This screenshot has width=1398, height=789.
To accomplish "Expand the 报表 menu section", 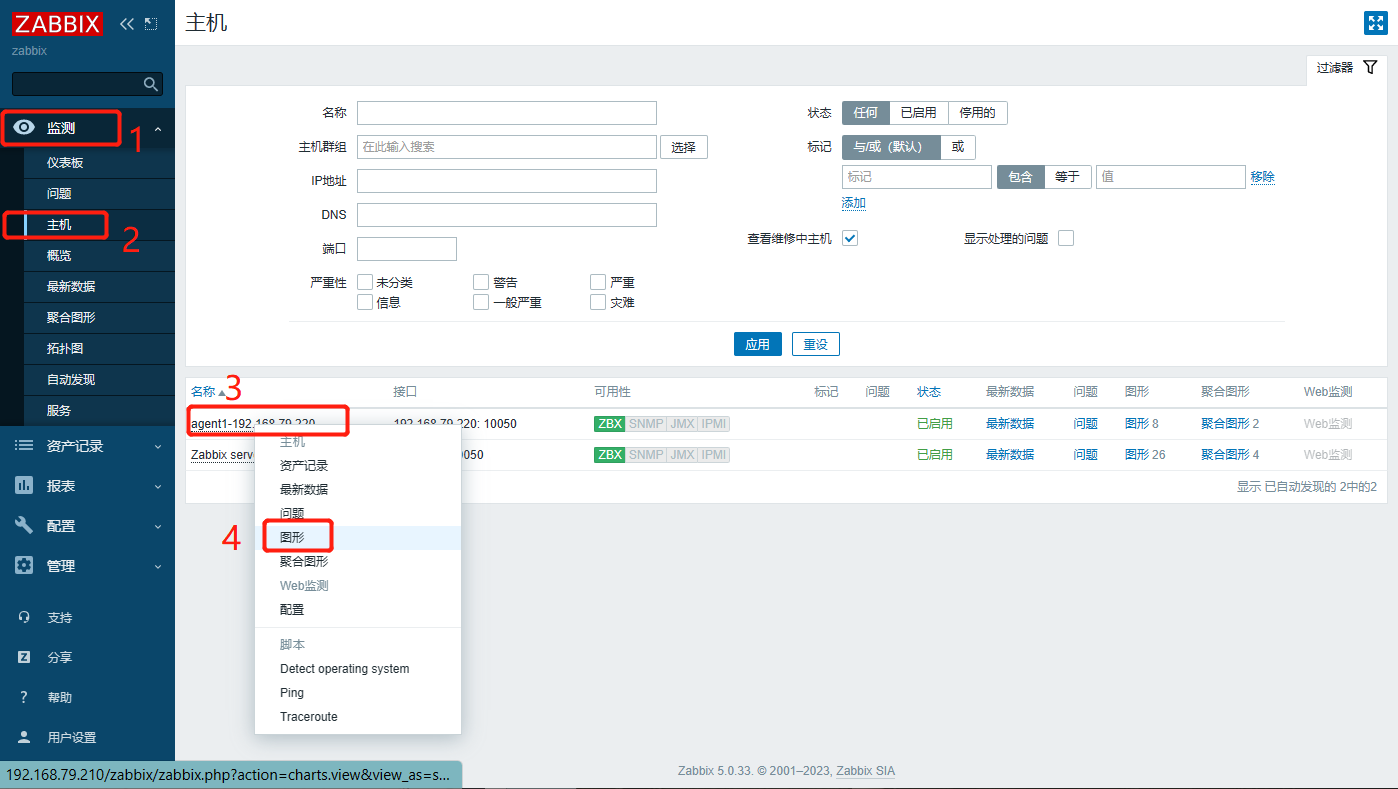I will tap(158, 487).
